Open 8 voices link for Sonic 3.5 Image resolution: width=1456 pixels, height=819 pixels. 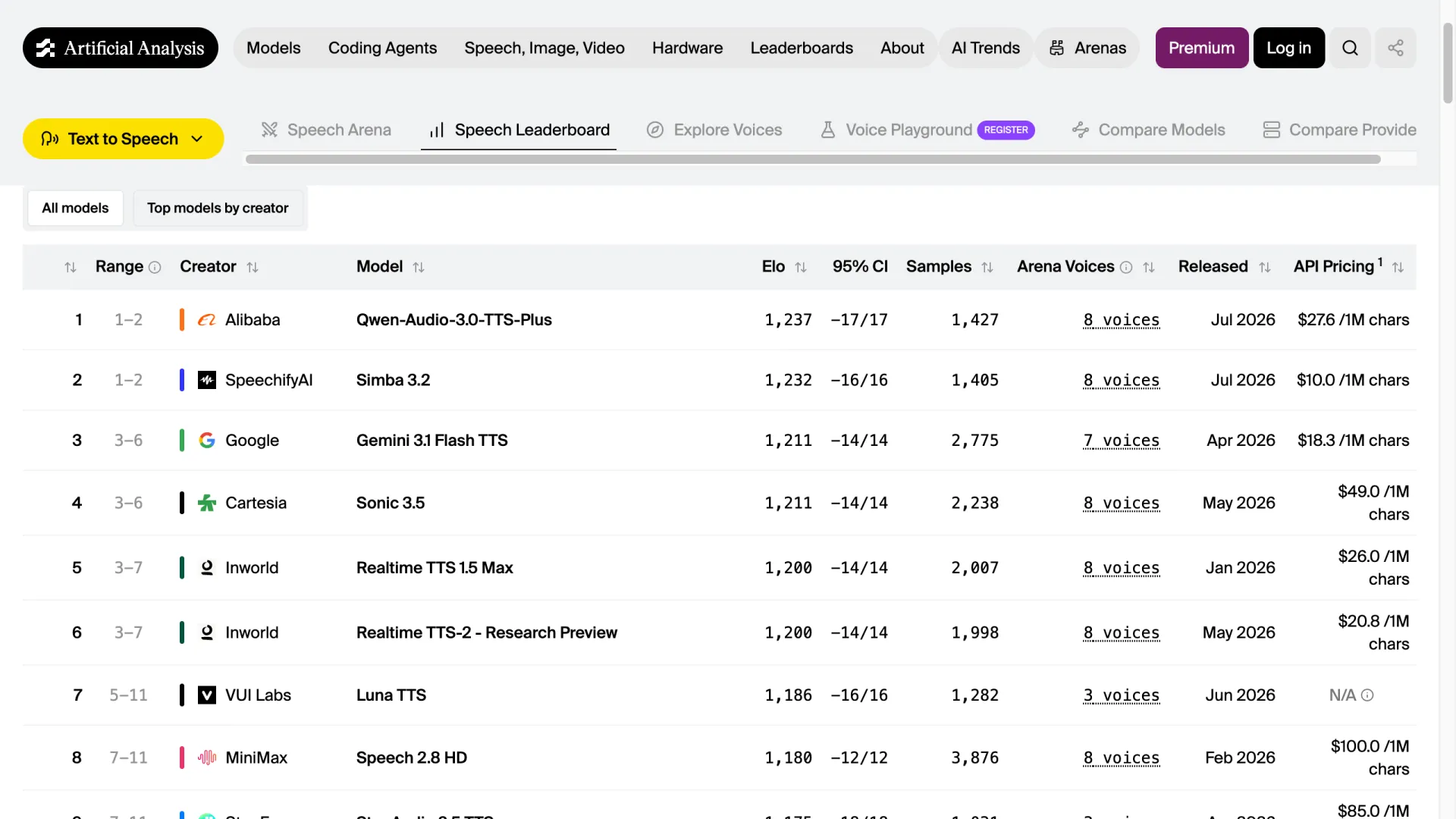(x=1122, y=503)
